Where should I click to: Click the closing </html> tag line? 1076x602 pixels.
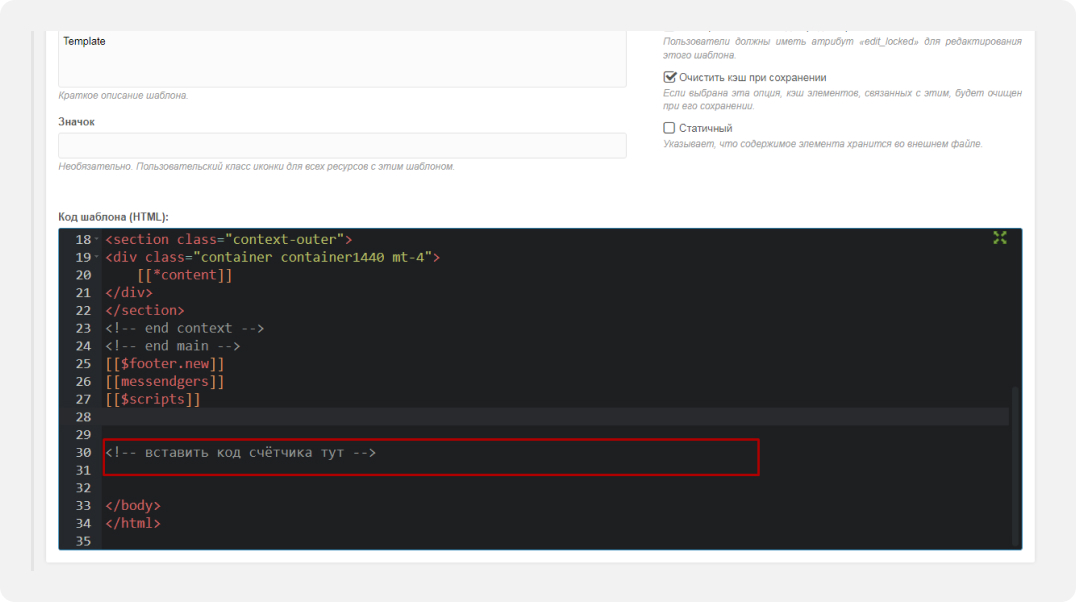[x=132, y=524]
